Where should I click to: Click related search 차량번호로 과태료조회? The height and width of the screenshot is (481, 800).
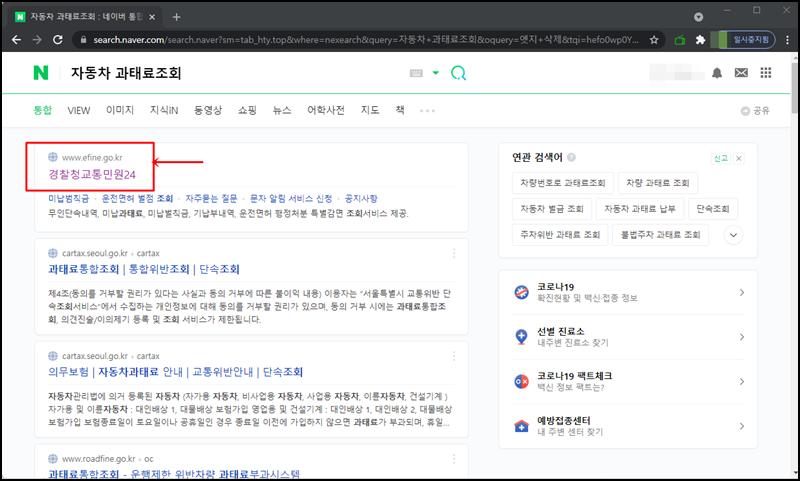tap(563, 183)
